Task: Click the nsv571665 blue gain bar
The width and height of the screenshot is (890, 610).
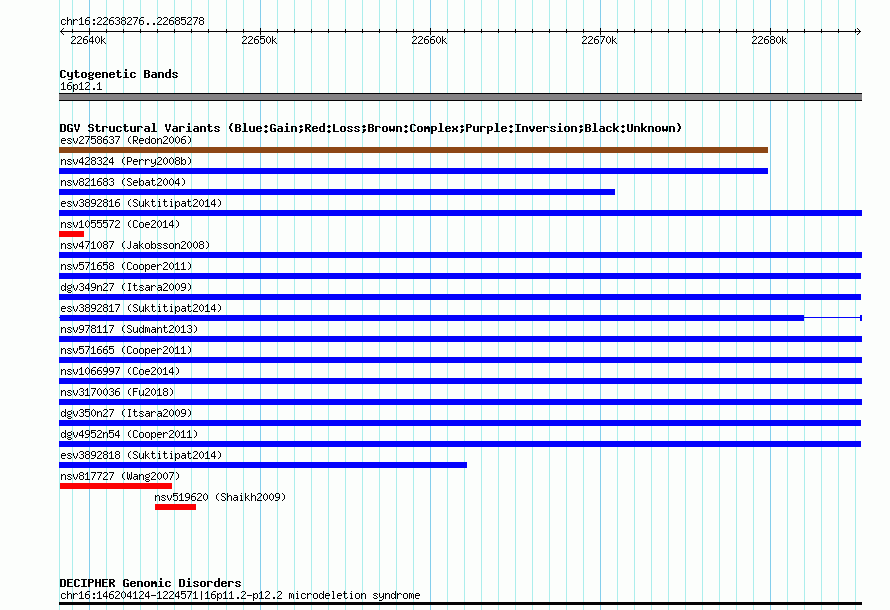Action: (460, 360)
